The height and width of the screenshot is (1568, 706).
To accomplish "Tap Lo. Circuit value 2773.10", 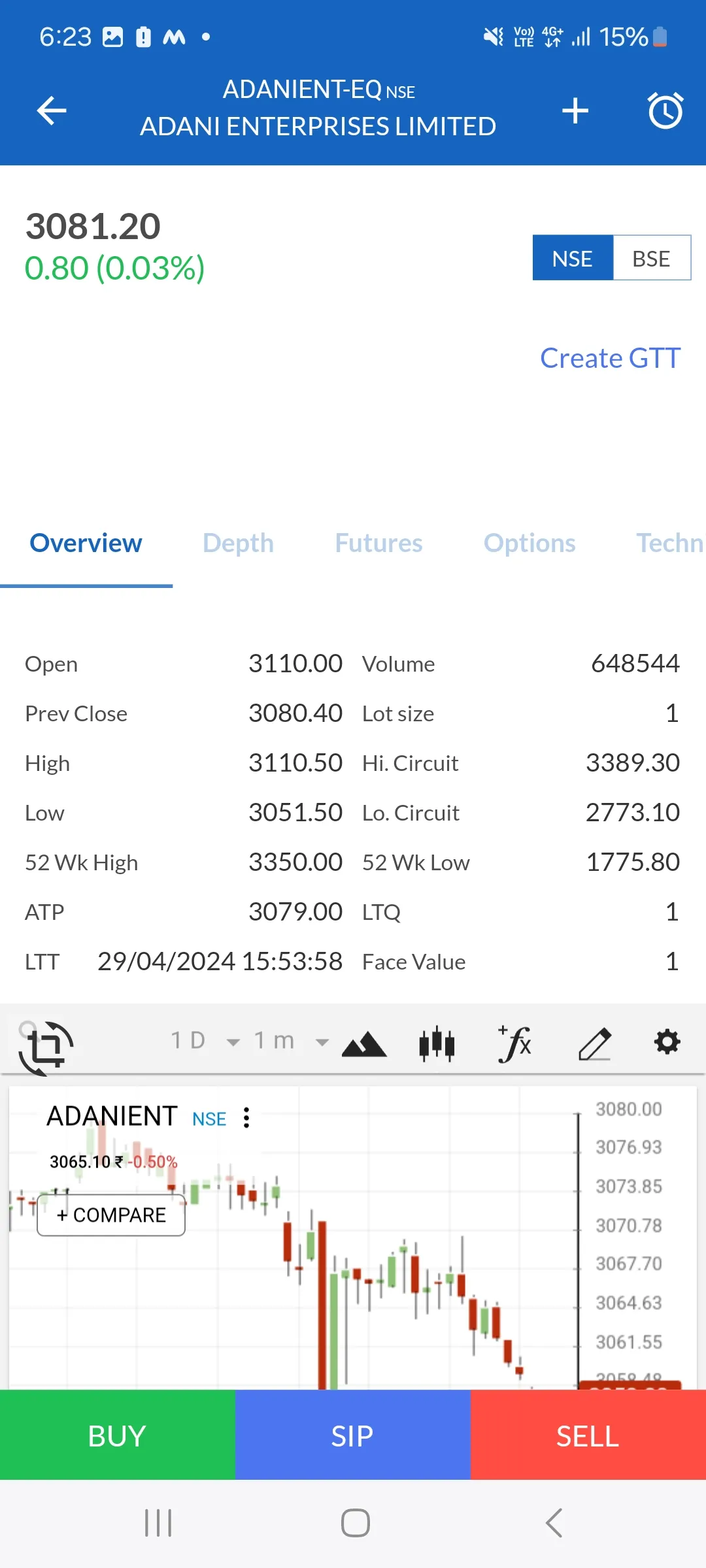I will [x=633, y=813].
